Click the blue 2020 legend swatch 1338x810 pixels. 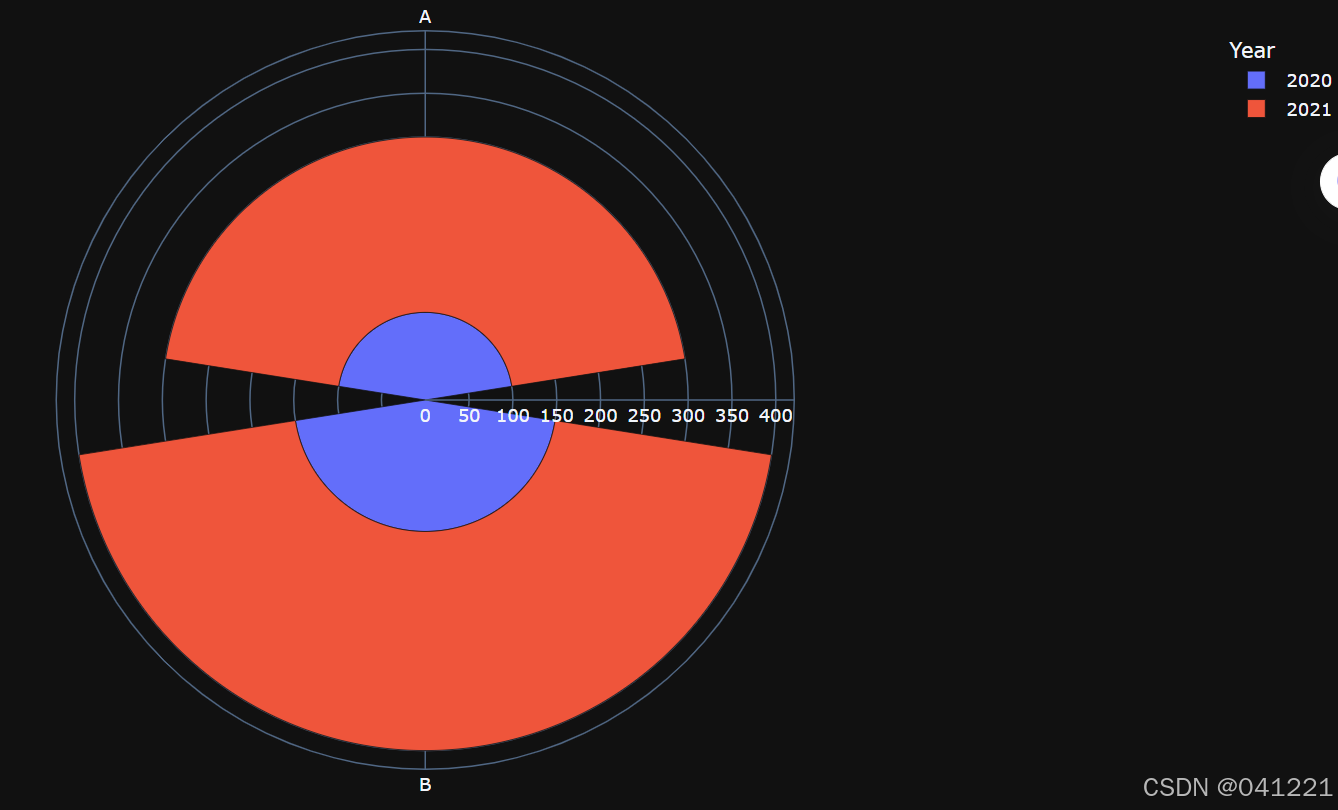click(x=1256, y=80)
